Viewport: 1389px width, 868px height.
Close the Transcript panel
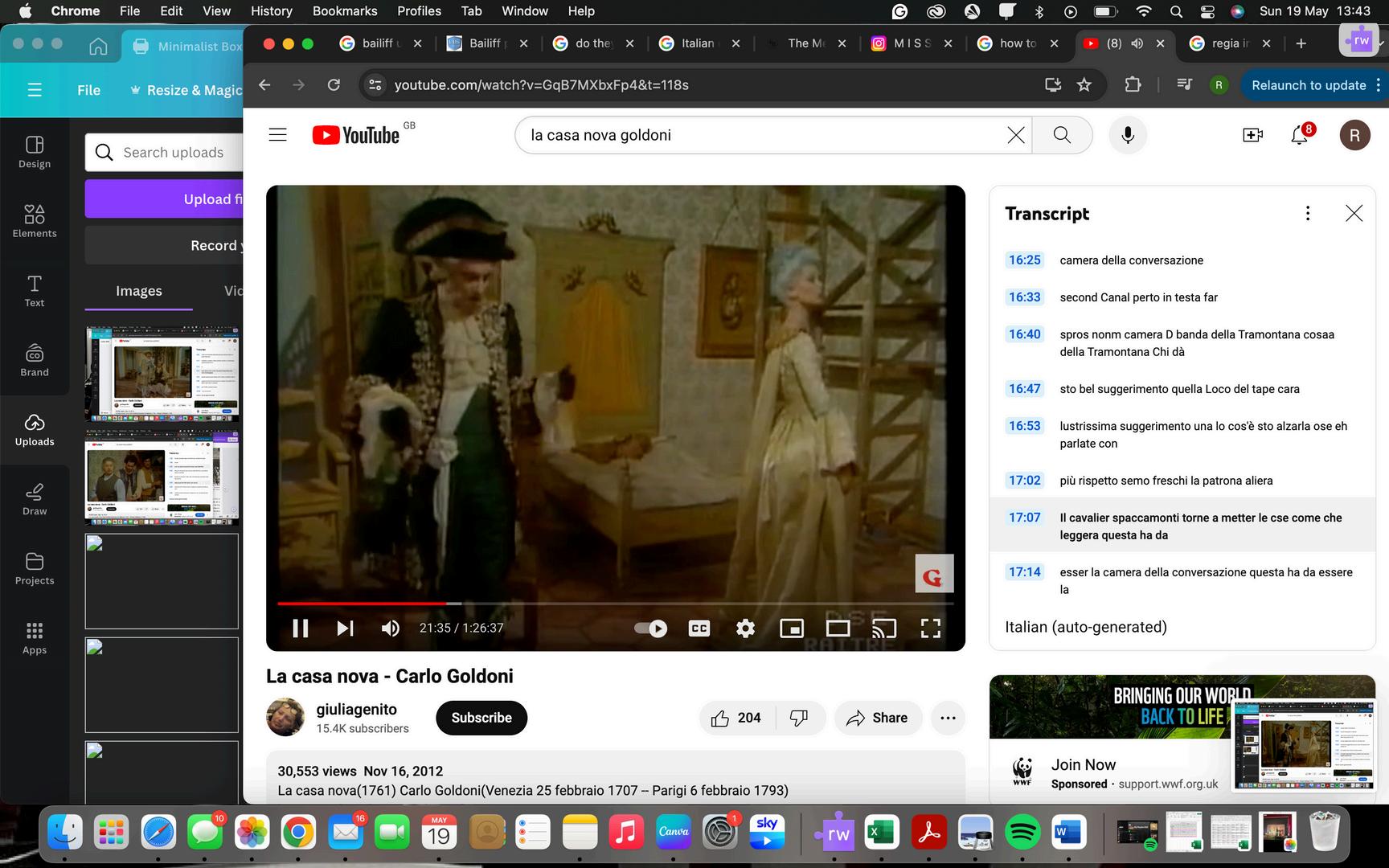(1354, 213)
